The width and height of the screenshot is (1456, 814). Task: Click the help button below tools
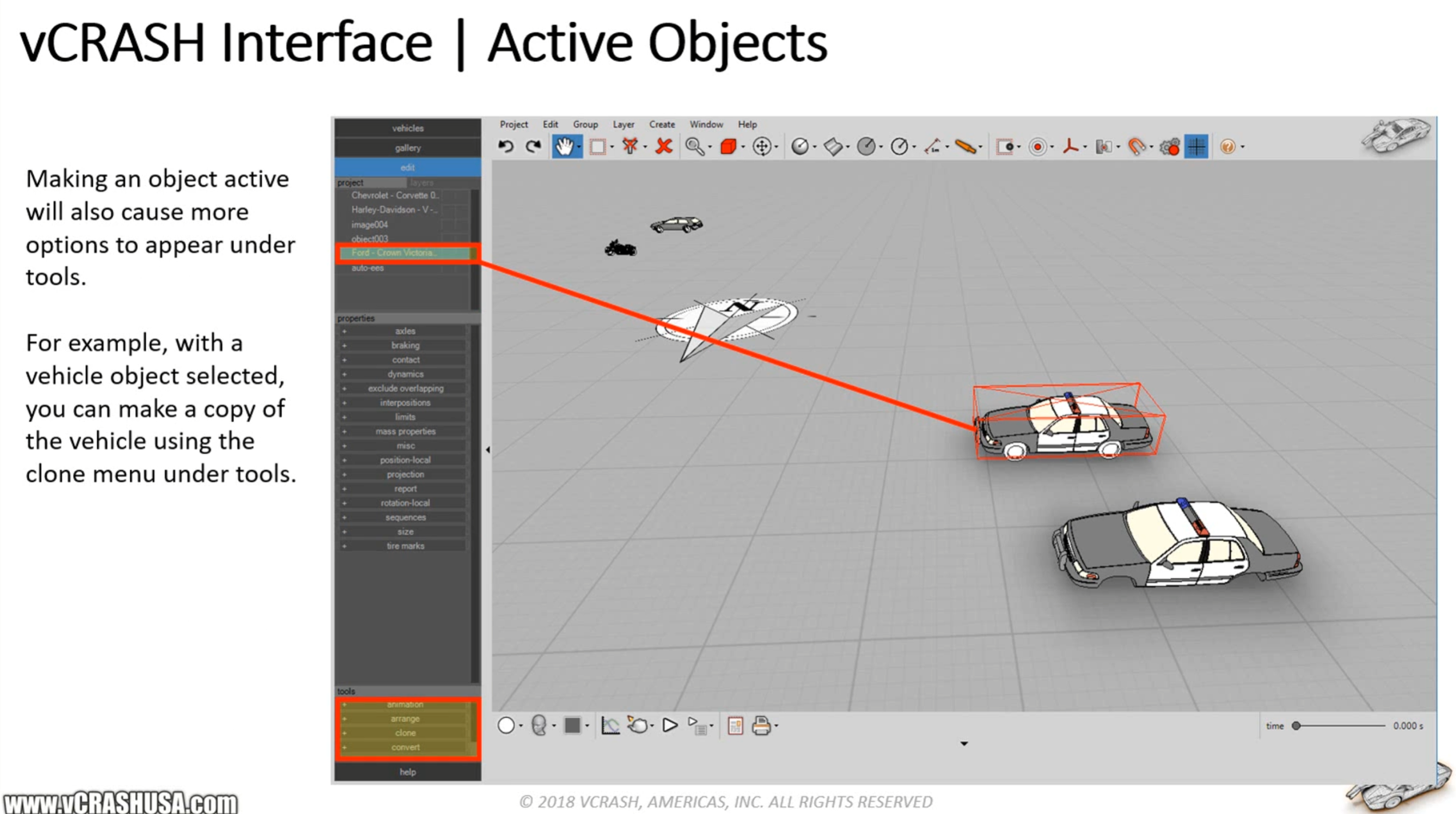click(x=407, y=772)
